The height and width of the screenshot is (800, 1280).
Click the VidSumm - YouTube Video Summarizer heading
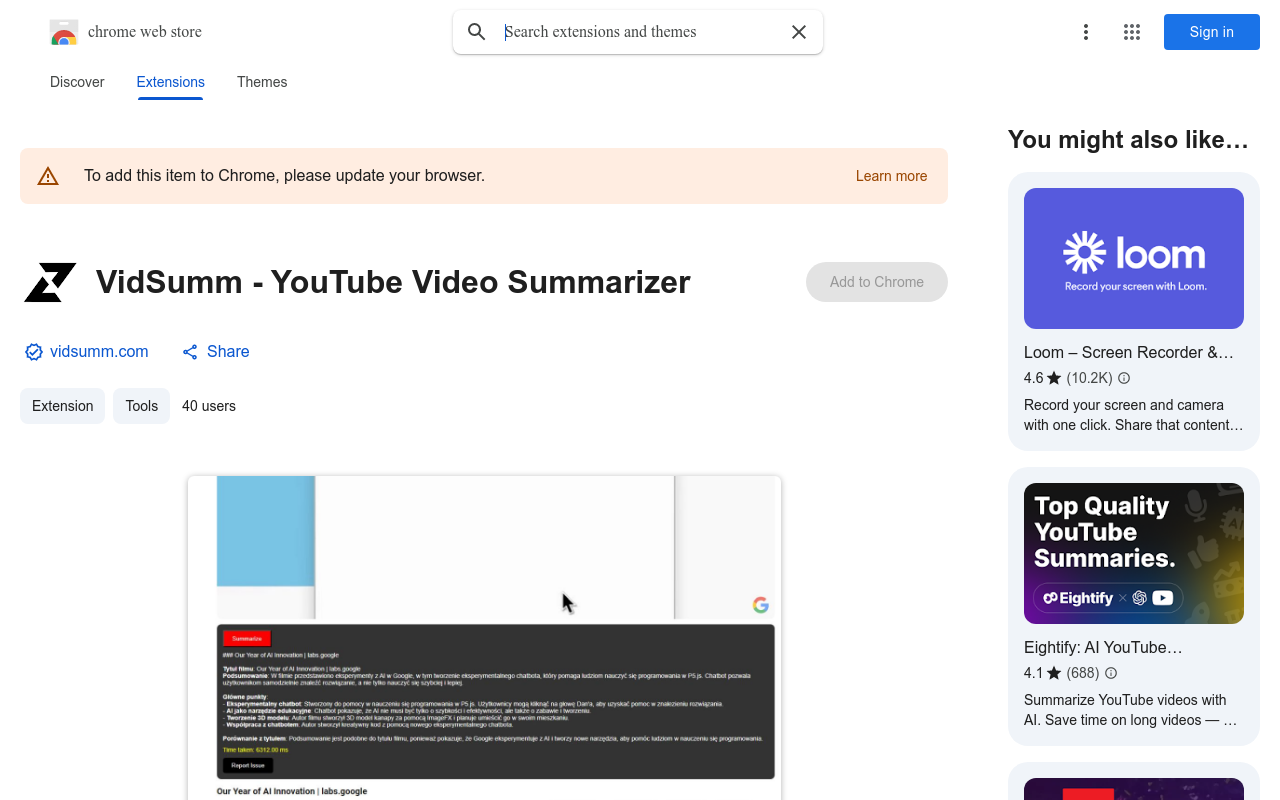click(x=393, y=282)
